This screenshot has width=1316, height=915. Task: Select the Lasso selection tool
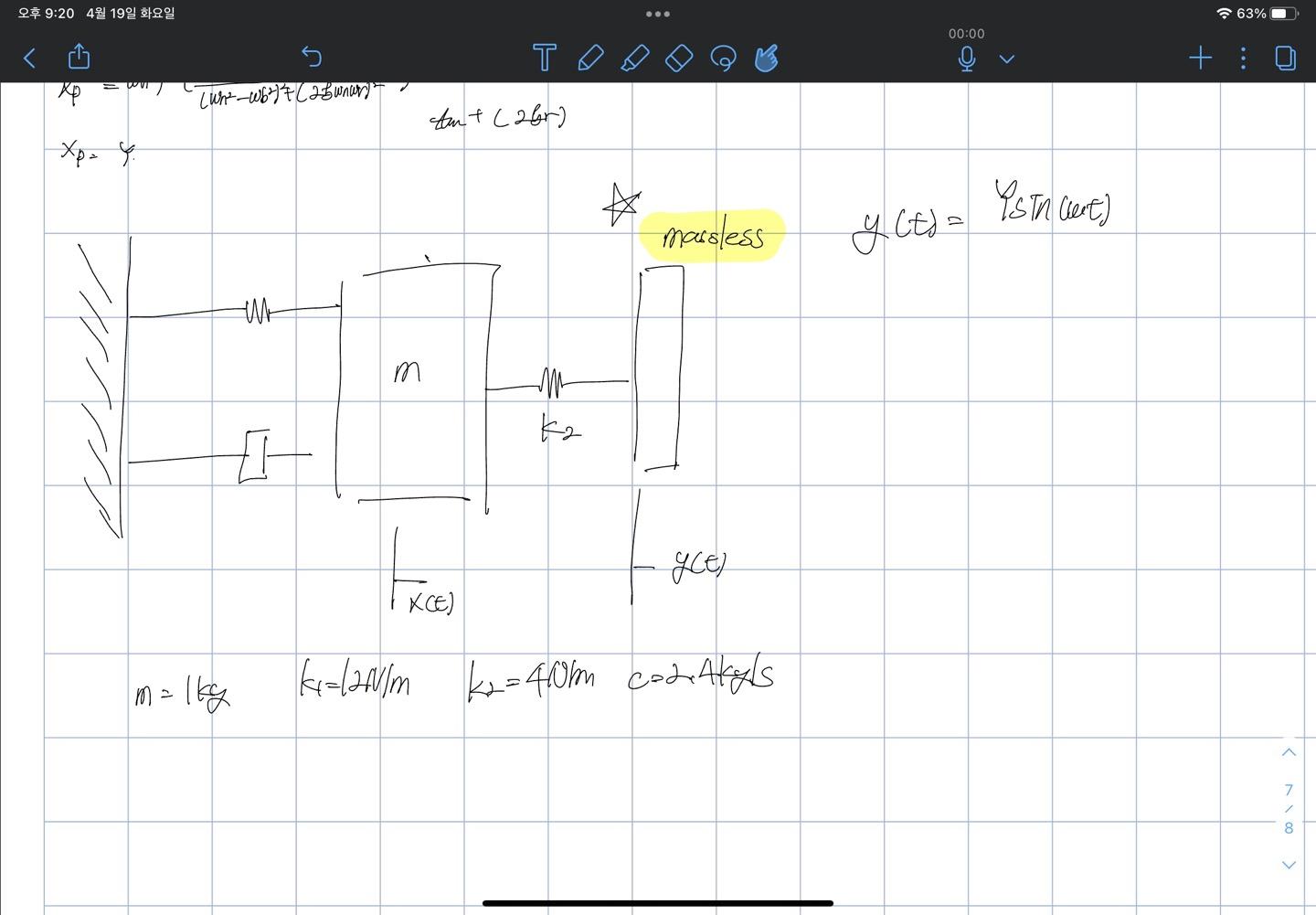[723, 58]
